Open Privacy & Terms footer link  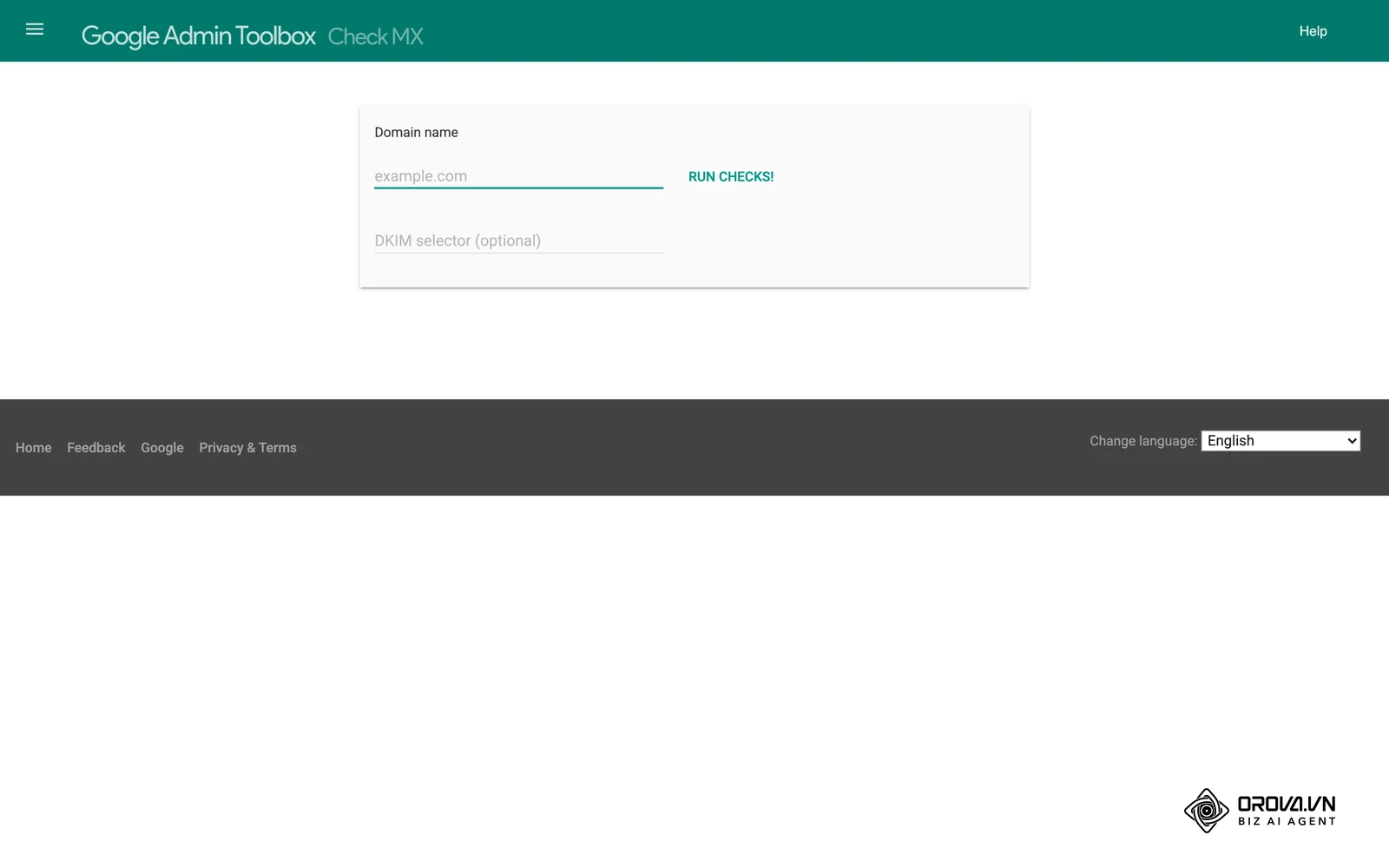tap(247, 448)
